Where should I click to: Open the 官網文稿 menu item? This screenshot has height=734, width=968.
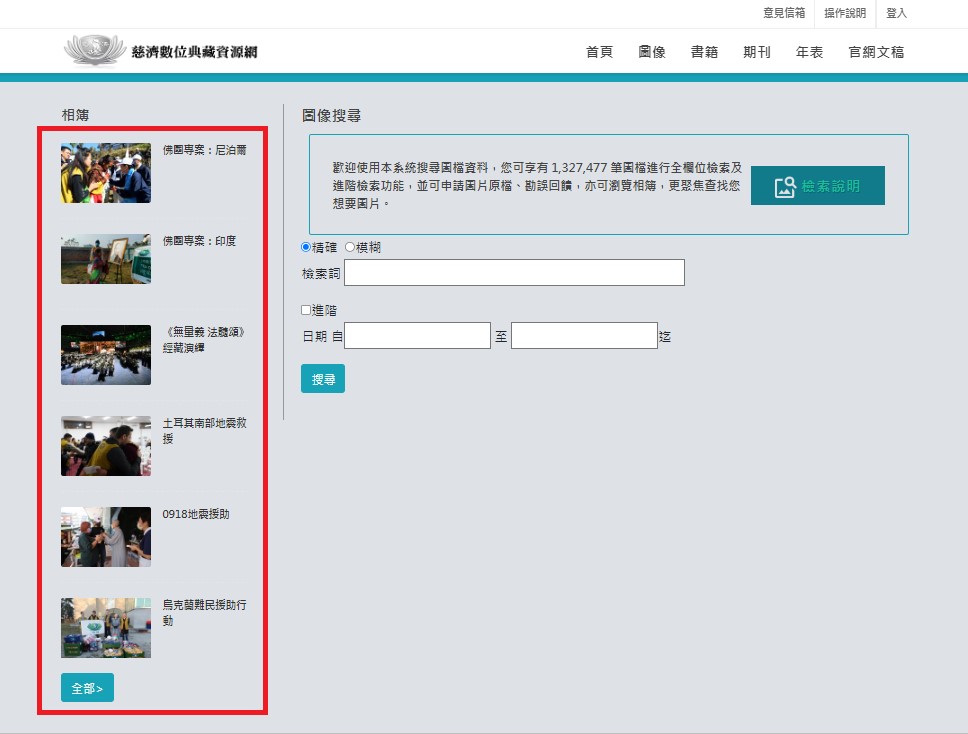[x=876, y=52]
